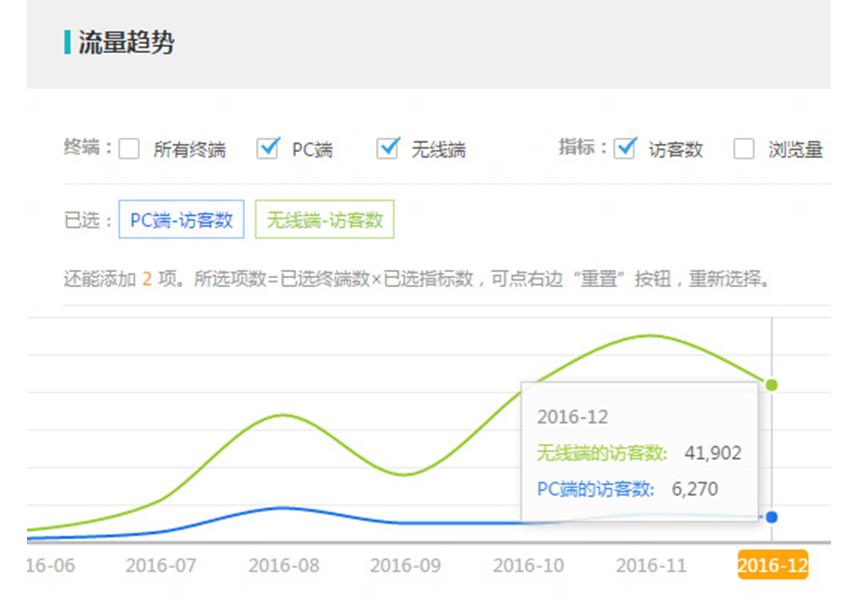The width and height of the screenshot is (841, 604).
Task: Select 2016-07 on the x-axis
Action: (x=161, y=565)
